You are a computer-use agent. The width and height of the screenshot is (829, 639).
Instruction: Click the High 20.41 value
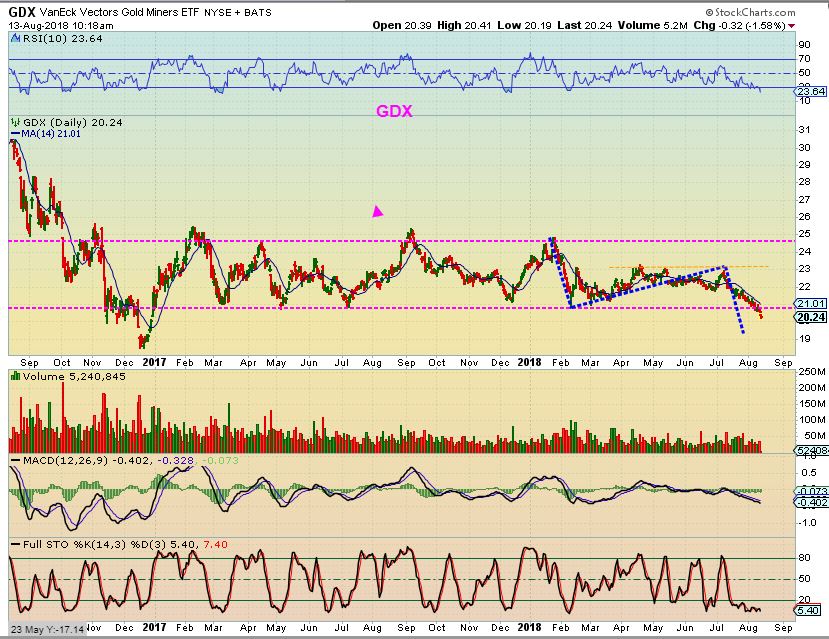(x=465, y=25)
